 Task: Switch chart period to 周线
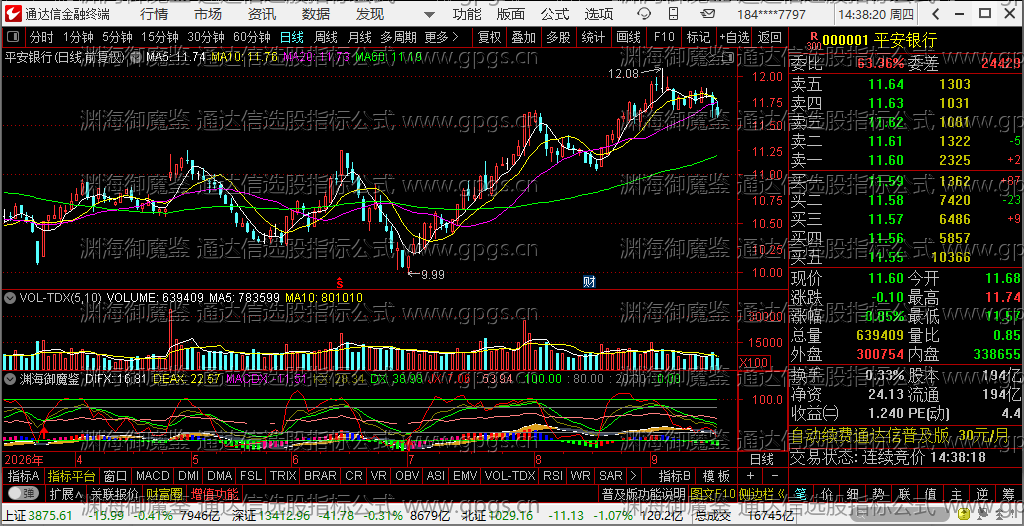[x=326, y=37]
